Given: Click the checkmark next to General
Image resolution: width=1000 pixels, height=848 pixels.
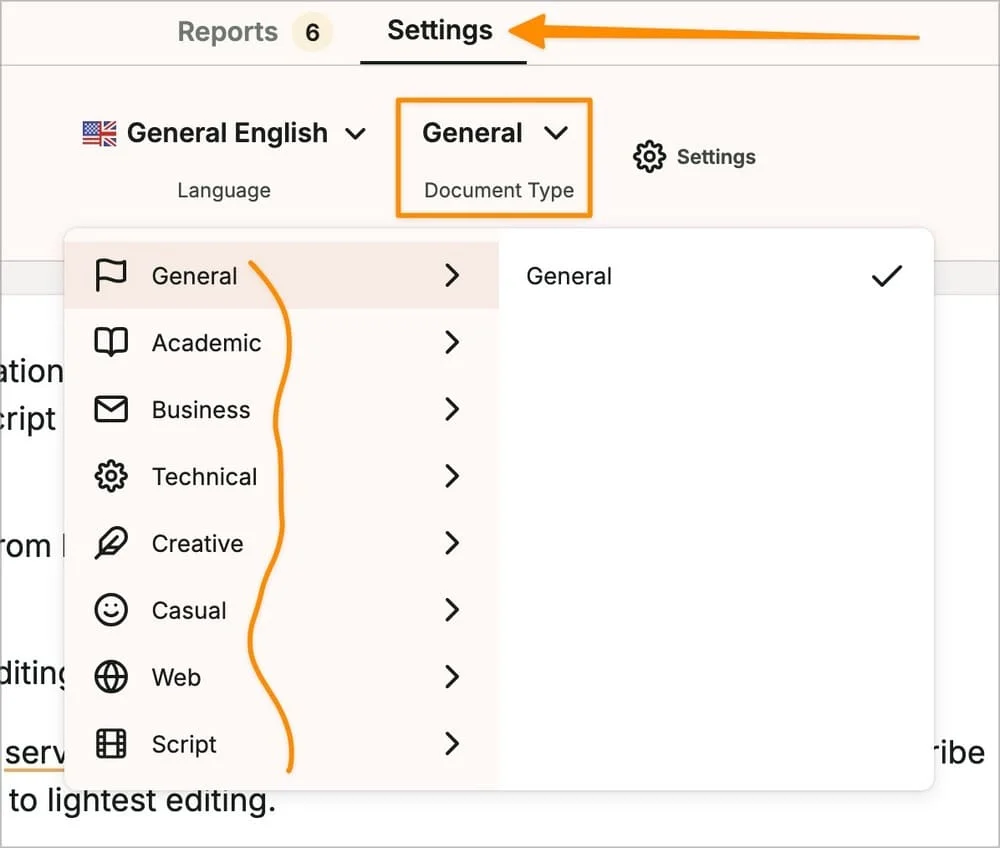Looking at the screenshot, I should tap(886, 276).
